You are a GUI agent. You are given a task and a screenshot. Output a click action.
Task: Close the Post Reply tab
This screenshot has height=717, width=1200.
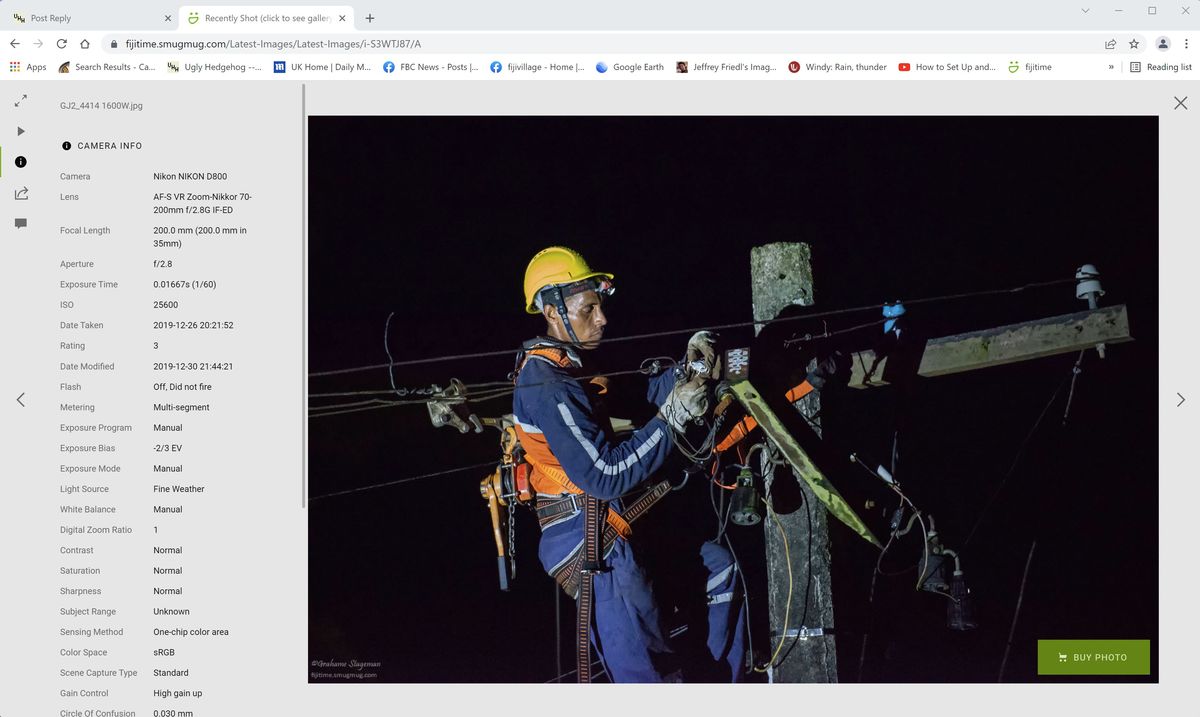[x=167, y=18]
